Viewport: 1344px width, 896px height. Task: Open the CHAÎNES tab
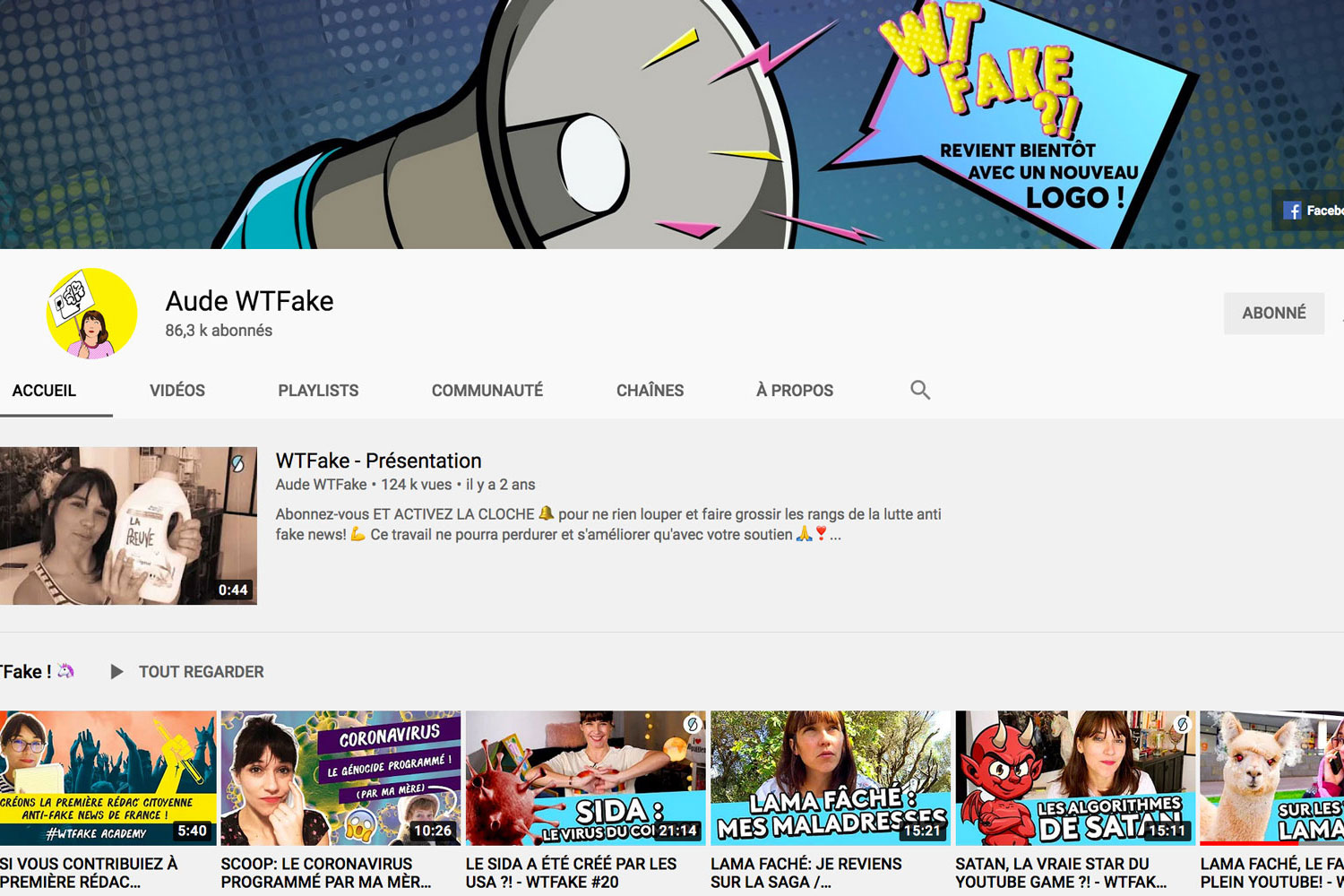(650, 391)
